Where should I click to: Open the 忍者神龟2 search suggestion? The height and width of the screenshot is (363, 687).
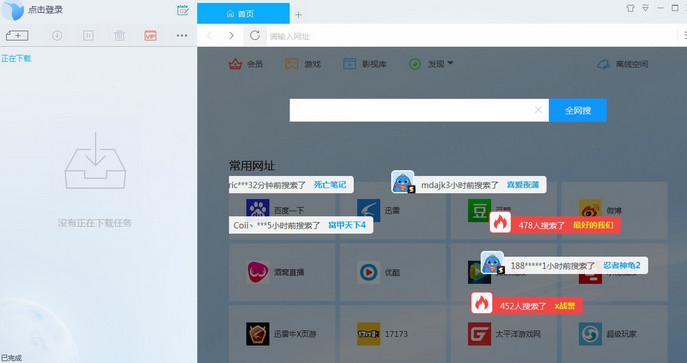point(622,265)
